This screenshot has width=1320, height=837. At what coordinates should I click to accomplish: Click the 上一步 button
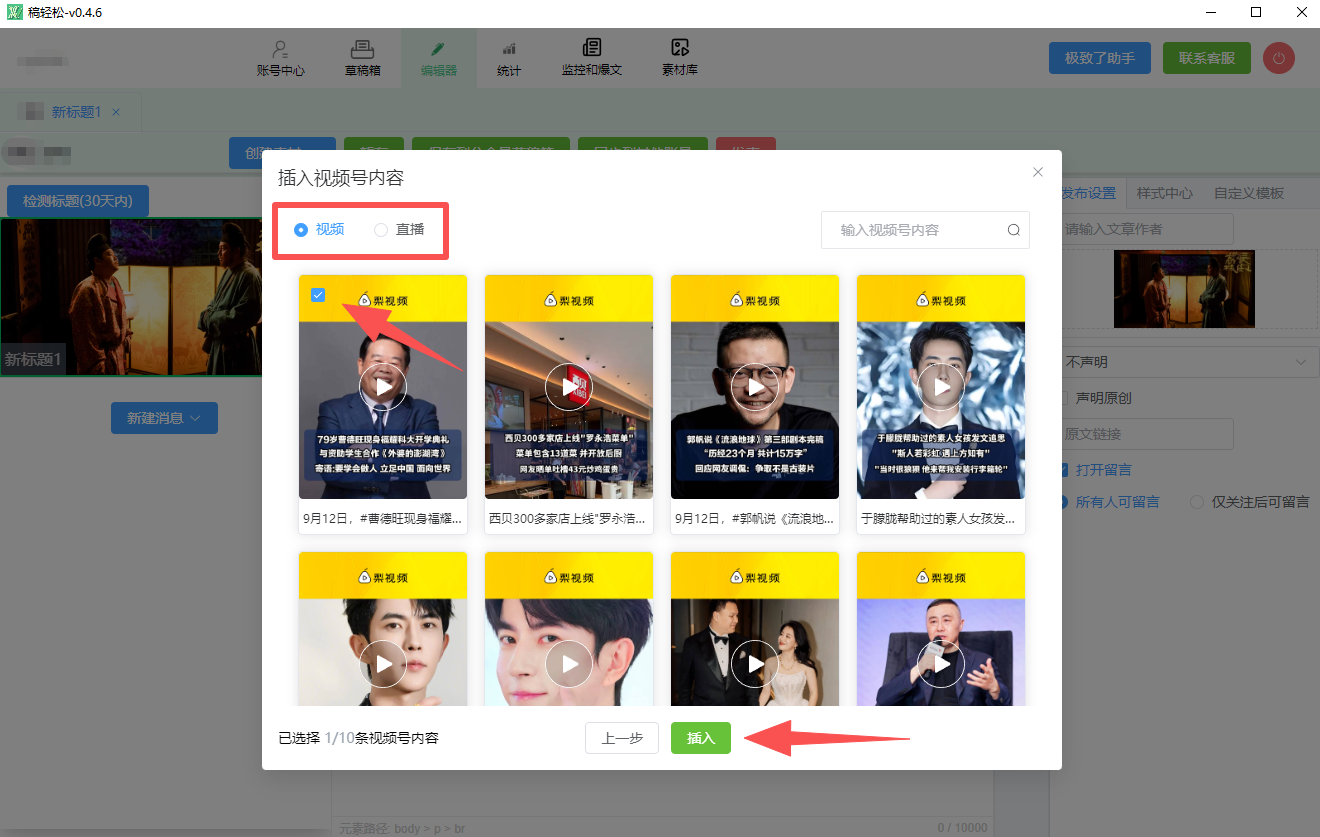coord(622,738)
